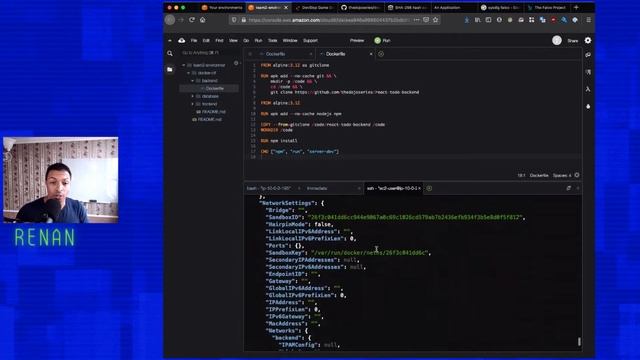
Task: Open the Firefox library icon
Action: (x=477, y=20)
